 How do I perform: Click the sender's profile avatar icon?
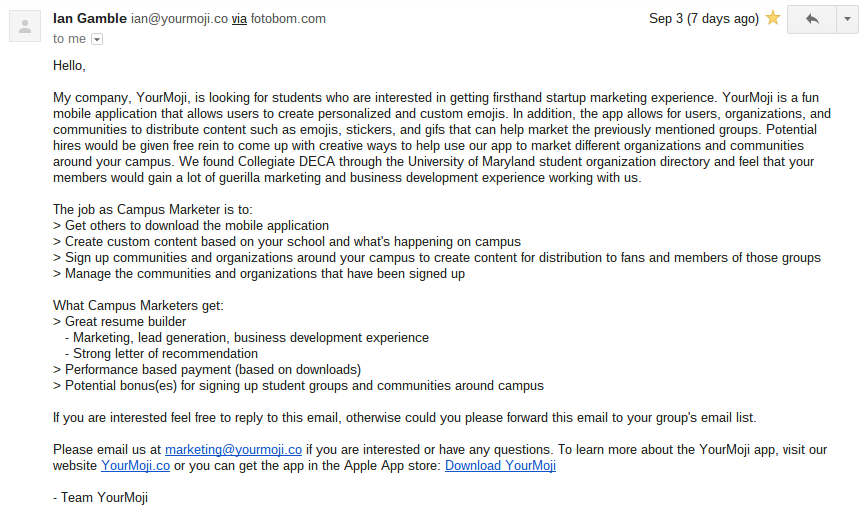(x=25, y=26)
